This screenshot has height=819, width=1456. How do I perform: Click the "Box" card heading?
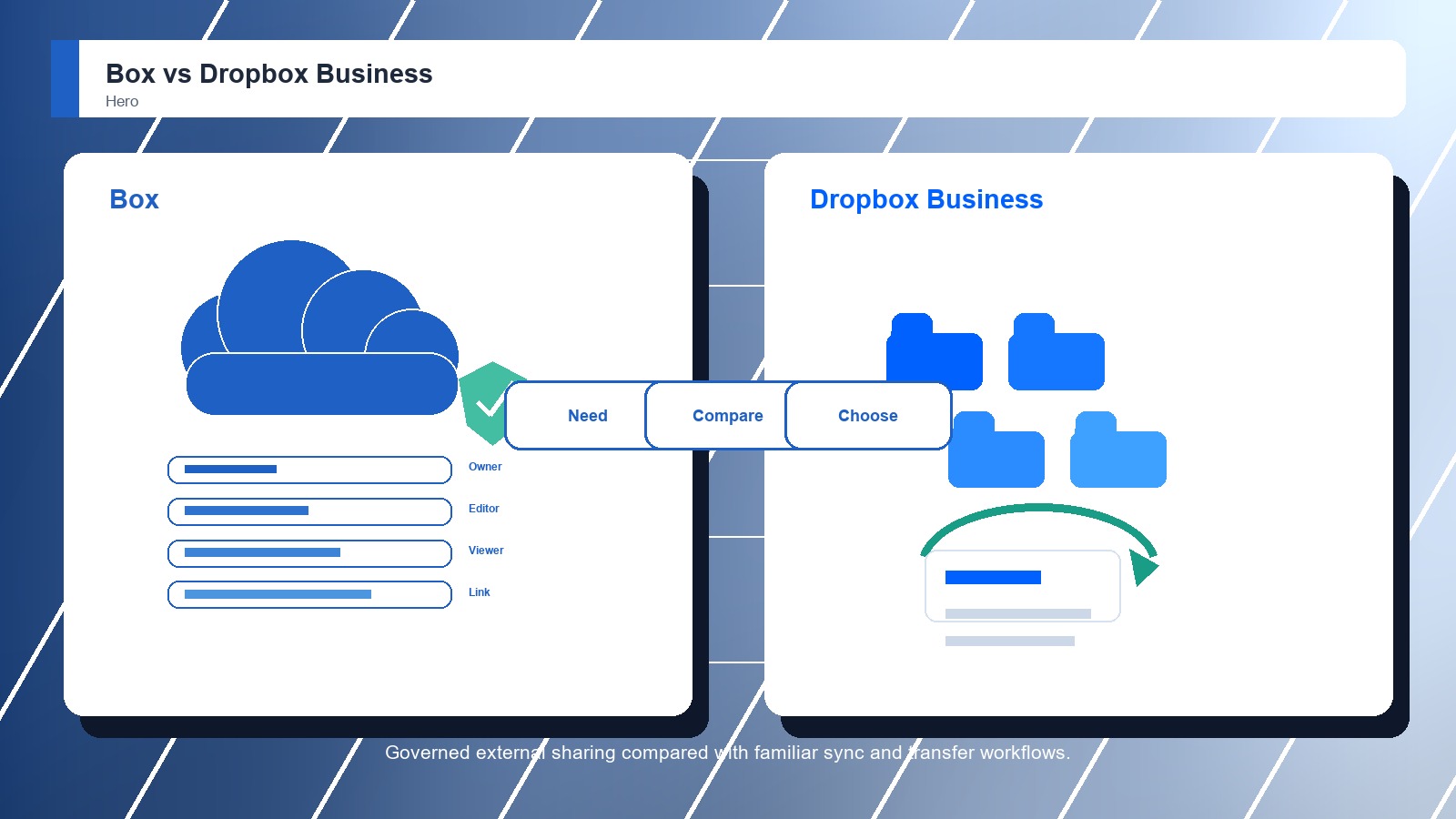click(134, 199)
